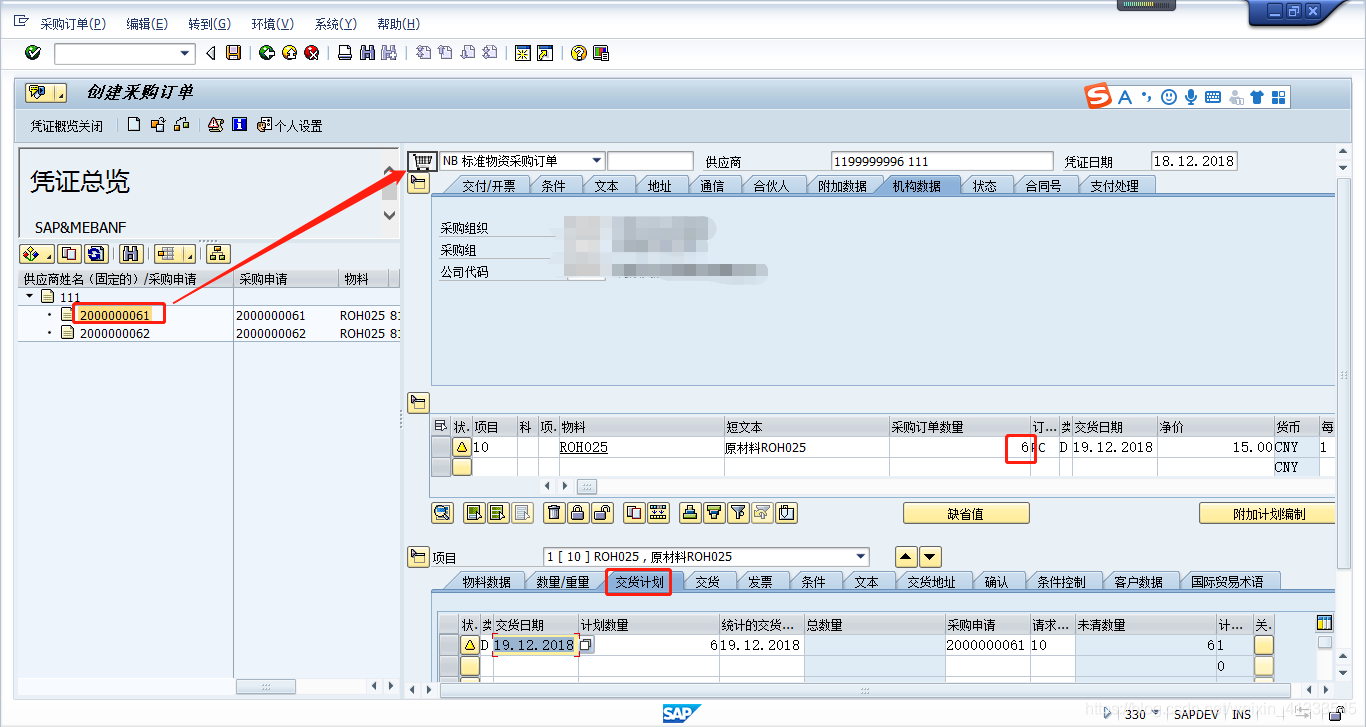1366x727 pixels.
Task: Click the Unlock item open-padlock icon
Action: point(602,513)
